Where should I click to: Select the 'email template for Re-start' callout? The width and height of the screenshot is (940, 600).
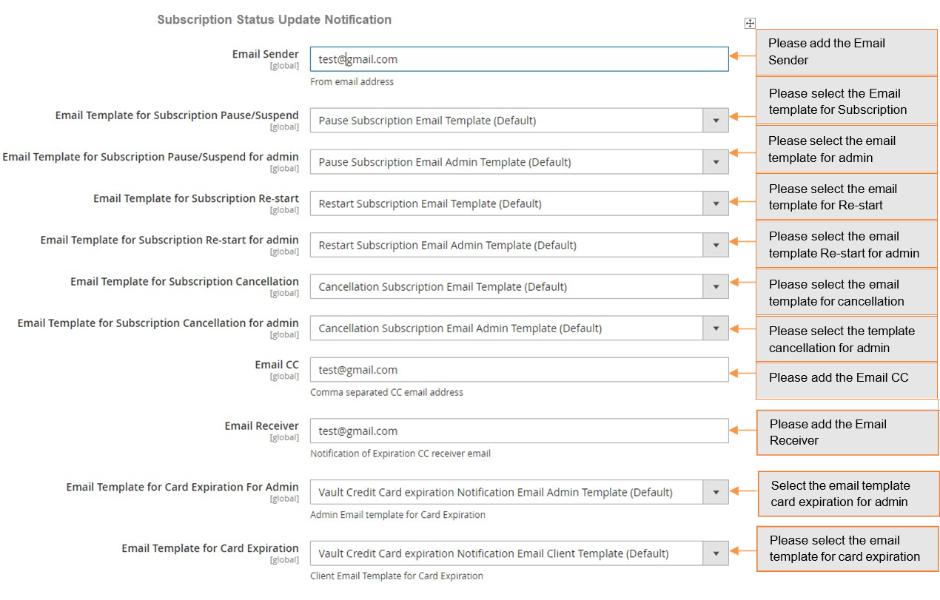click(x=846, y=197)
